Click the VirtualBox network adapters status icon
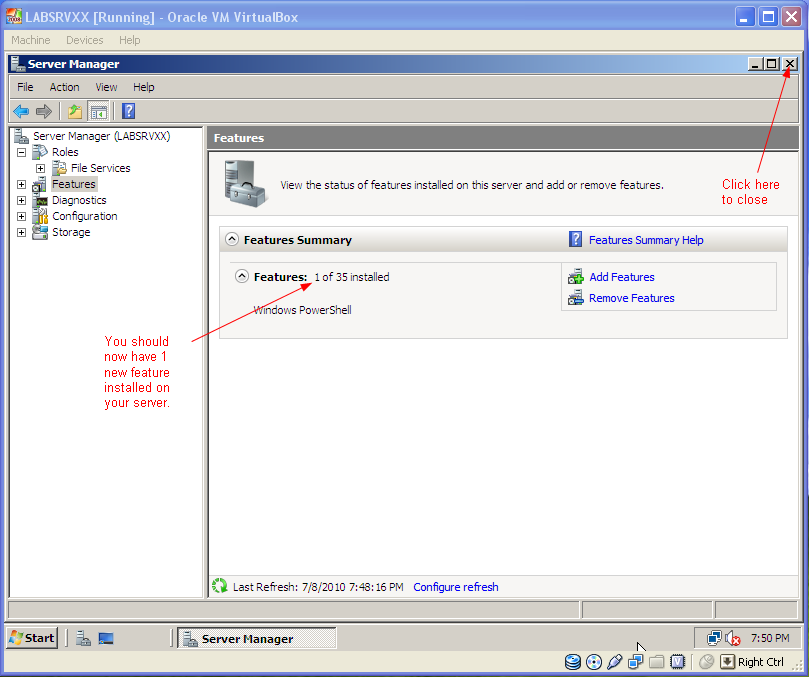 coord(636,662)
